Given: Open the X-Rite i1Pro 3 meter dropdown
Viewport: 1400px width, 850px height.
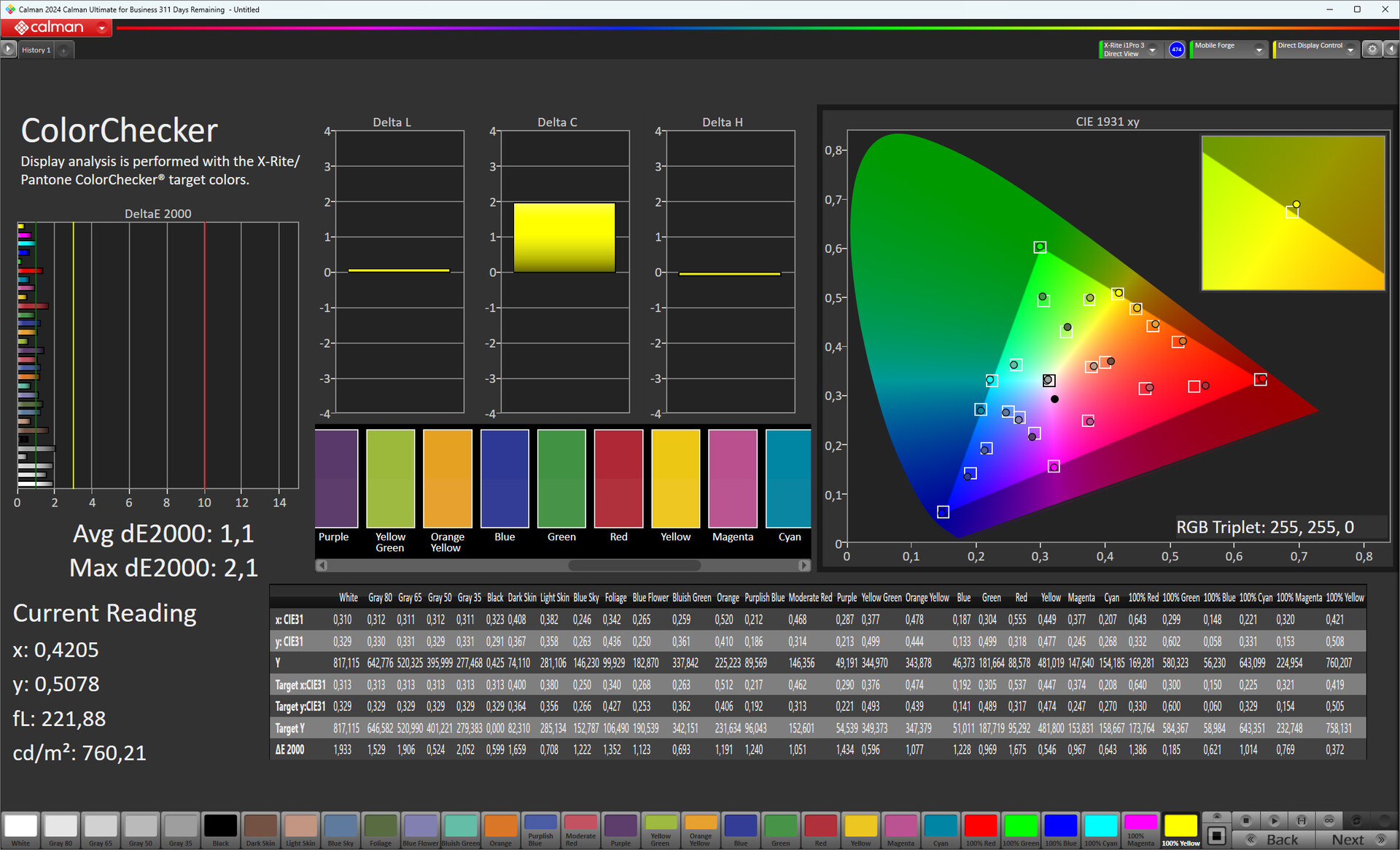Looking at the screenshot, I should point(1153,50).
